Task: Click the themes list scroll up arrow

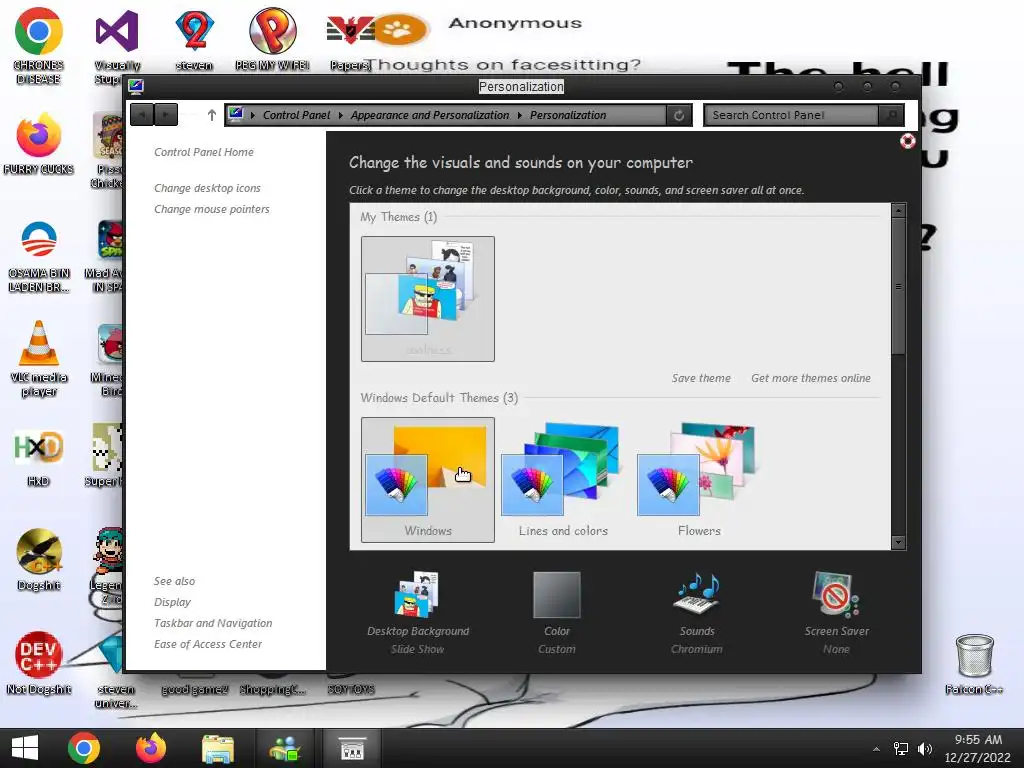Action: (899, 210)
